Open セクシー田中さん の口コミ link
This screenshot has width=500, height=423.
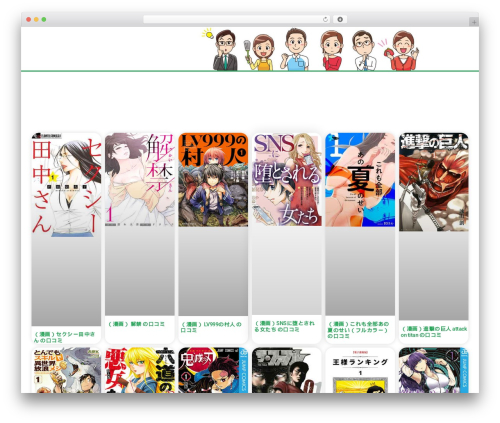(x=64, y=337)
